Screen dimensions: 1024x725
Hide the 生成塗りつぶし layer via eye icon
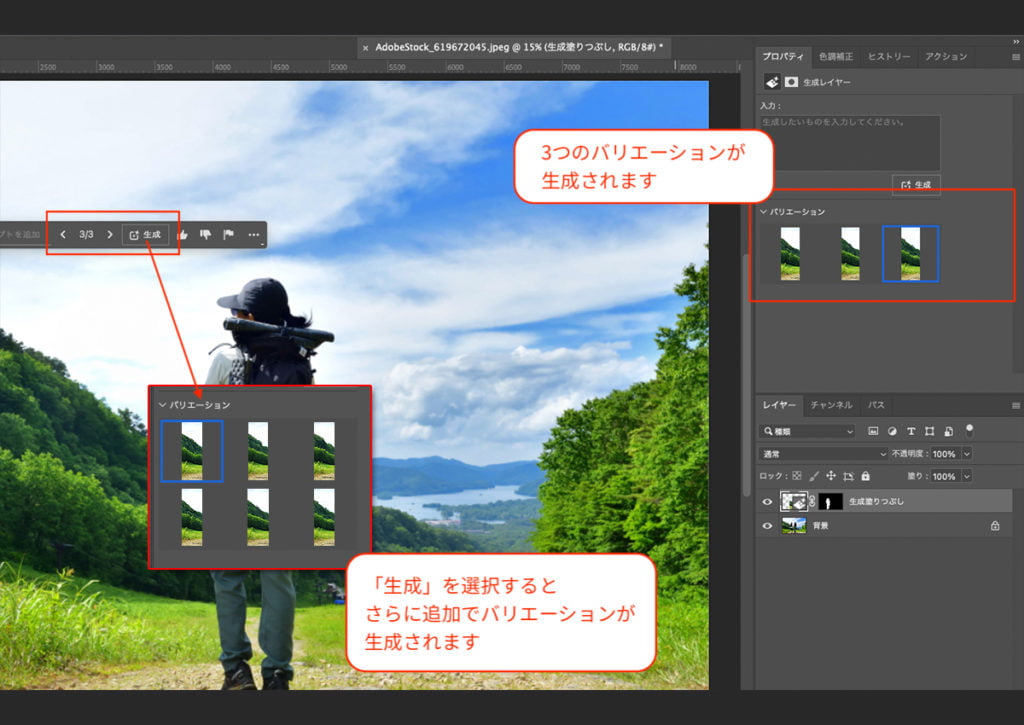768,501
